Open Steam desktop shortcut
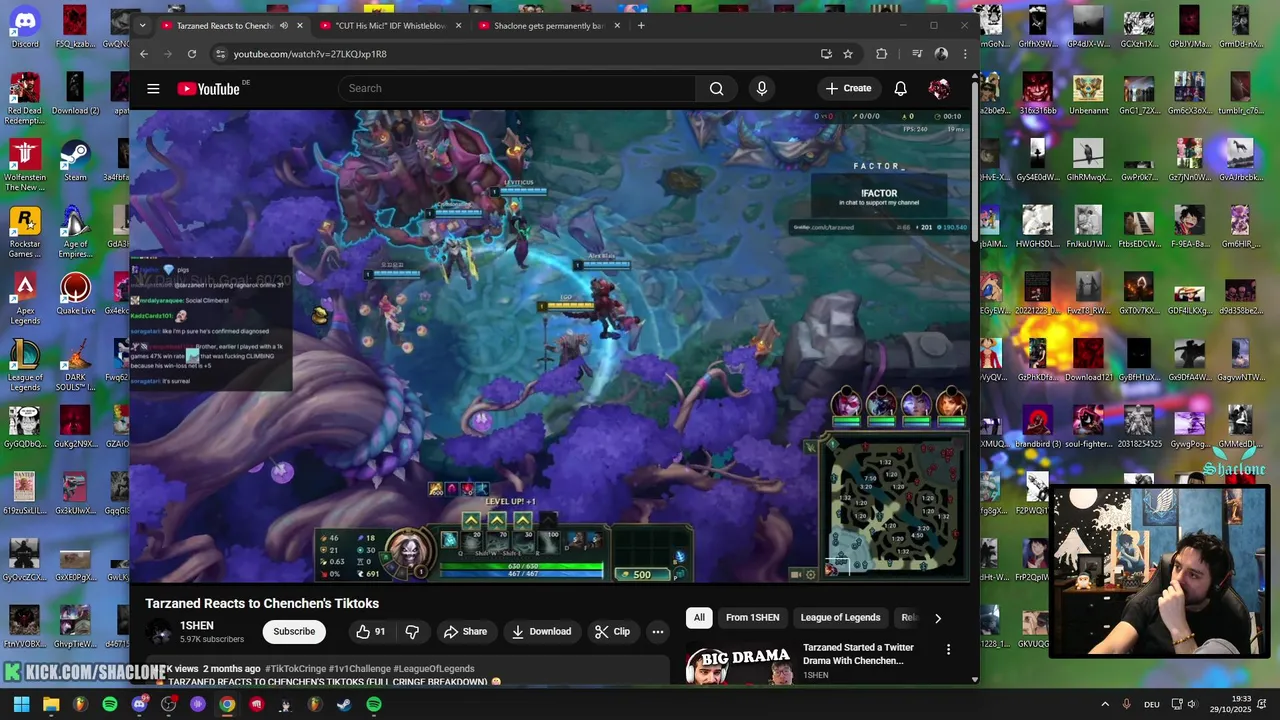1280x720 pixels. [75, 161]
